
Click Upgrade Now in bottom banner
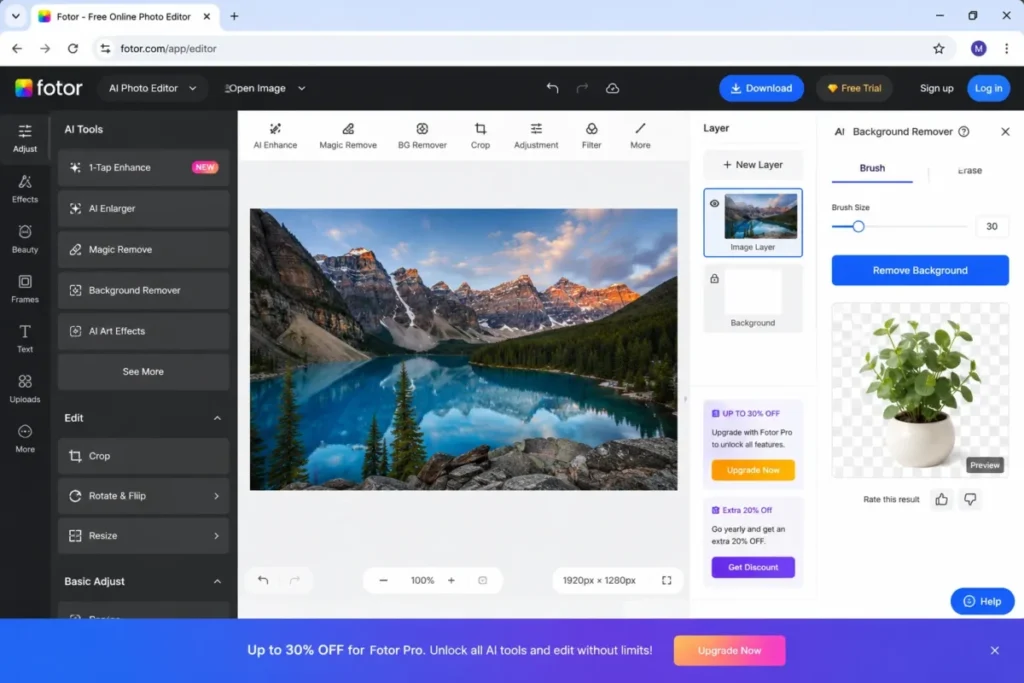tap(729, 650)
